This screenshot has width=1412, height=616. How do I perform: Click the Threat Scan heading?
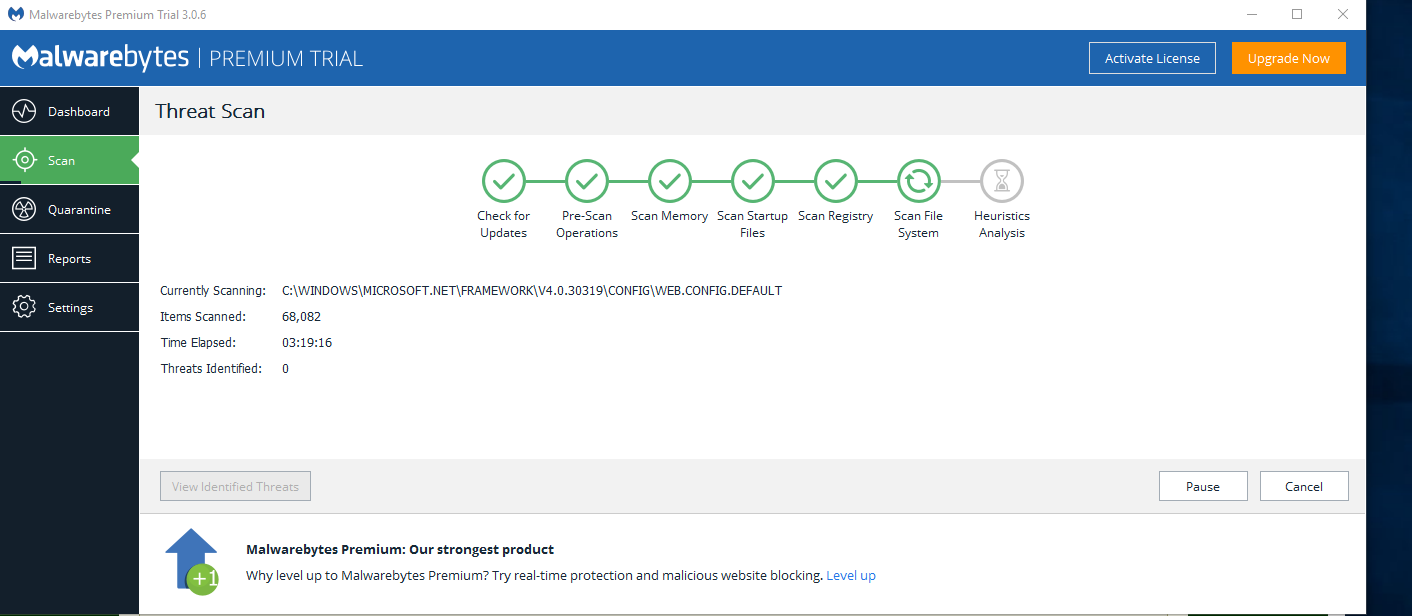210,111
